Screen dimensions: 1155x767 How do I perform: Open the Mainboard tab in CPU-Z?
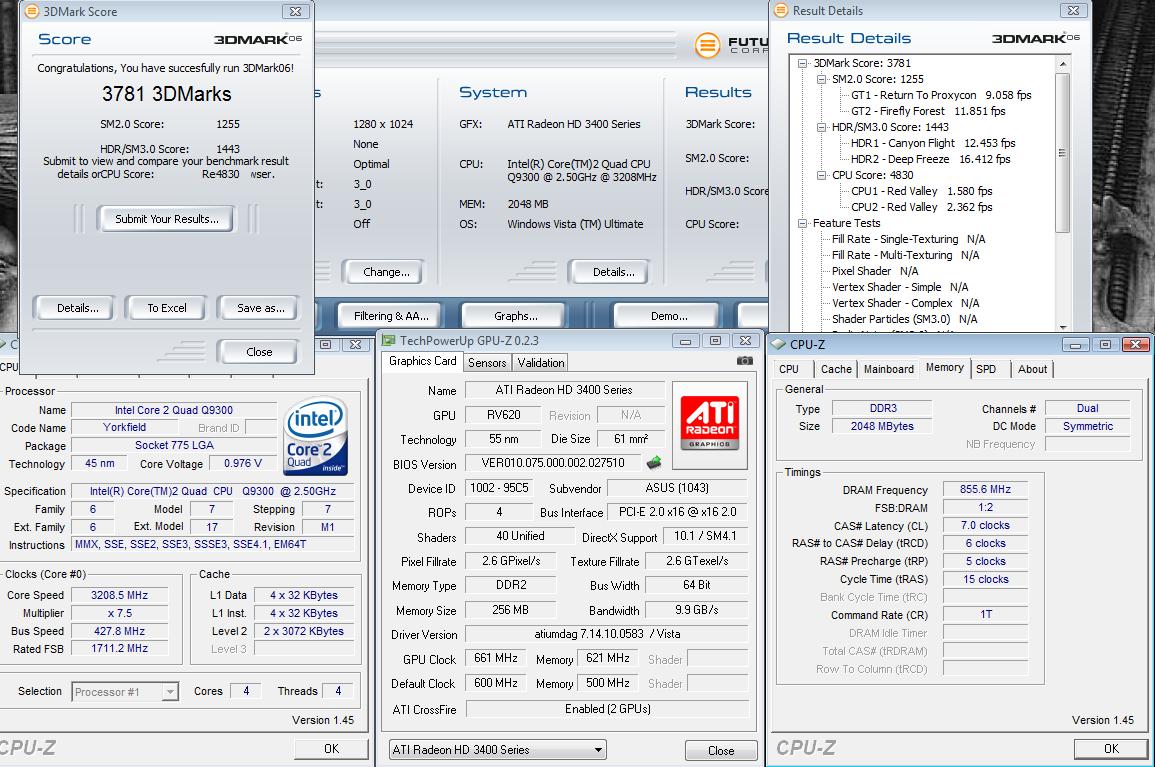(x=888, y=369)
